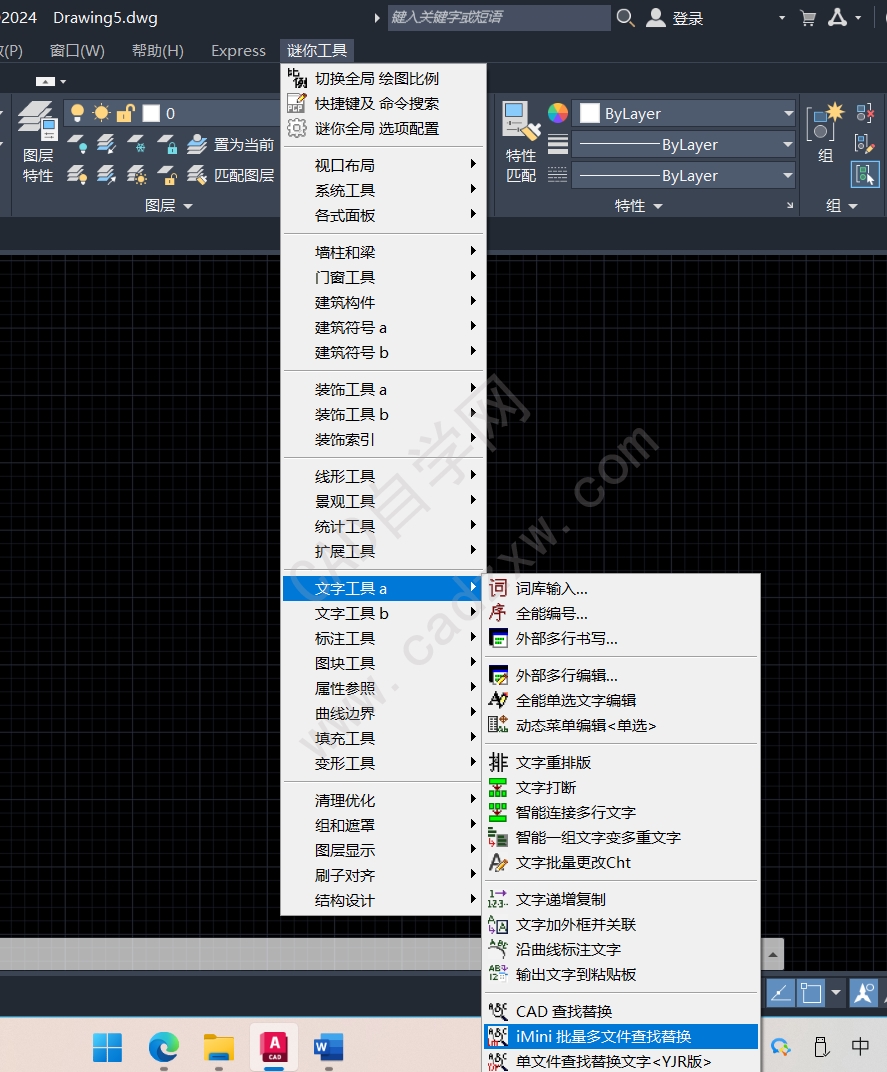Click 词库输入 icon in submenu
The width and height of the screenshot is (887, 1072).
[x=498, y=588]
